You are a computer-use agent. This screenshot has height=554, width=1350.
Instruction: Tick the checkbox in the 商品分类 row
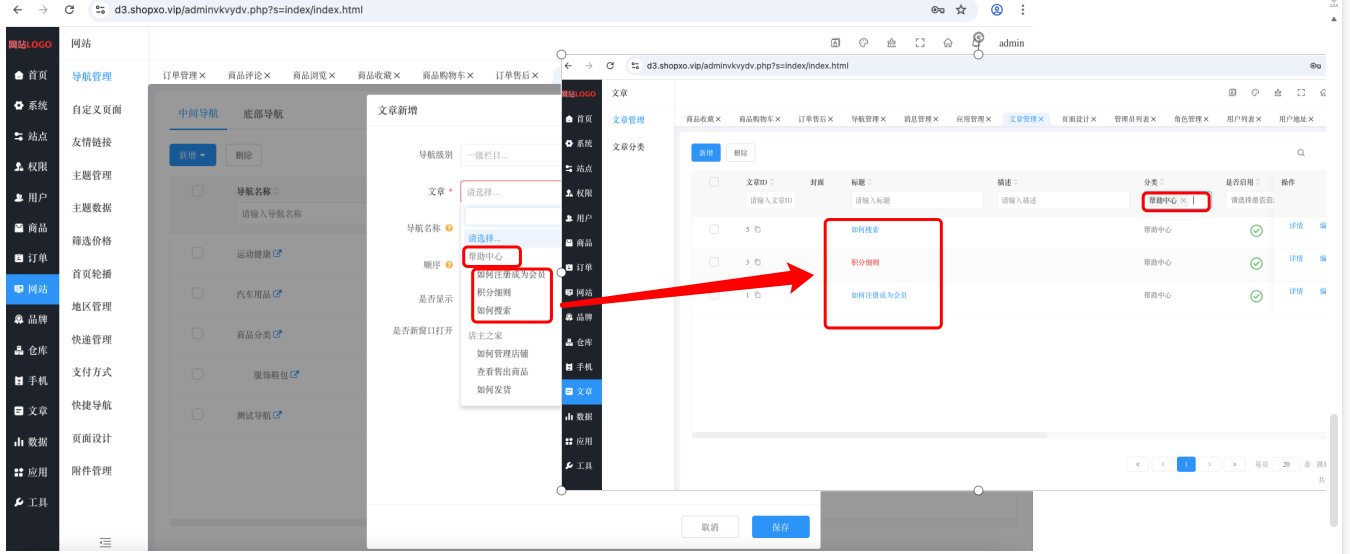pyautogui.click(x=198, y=334)
